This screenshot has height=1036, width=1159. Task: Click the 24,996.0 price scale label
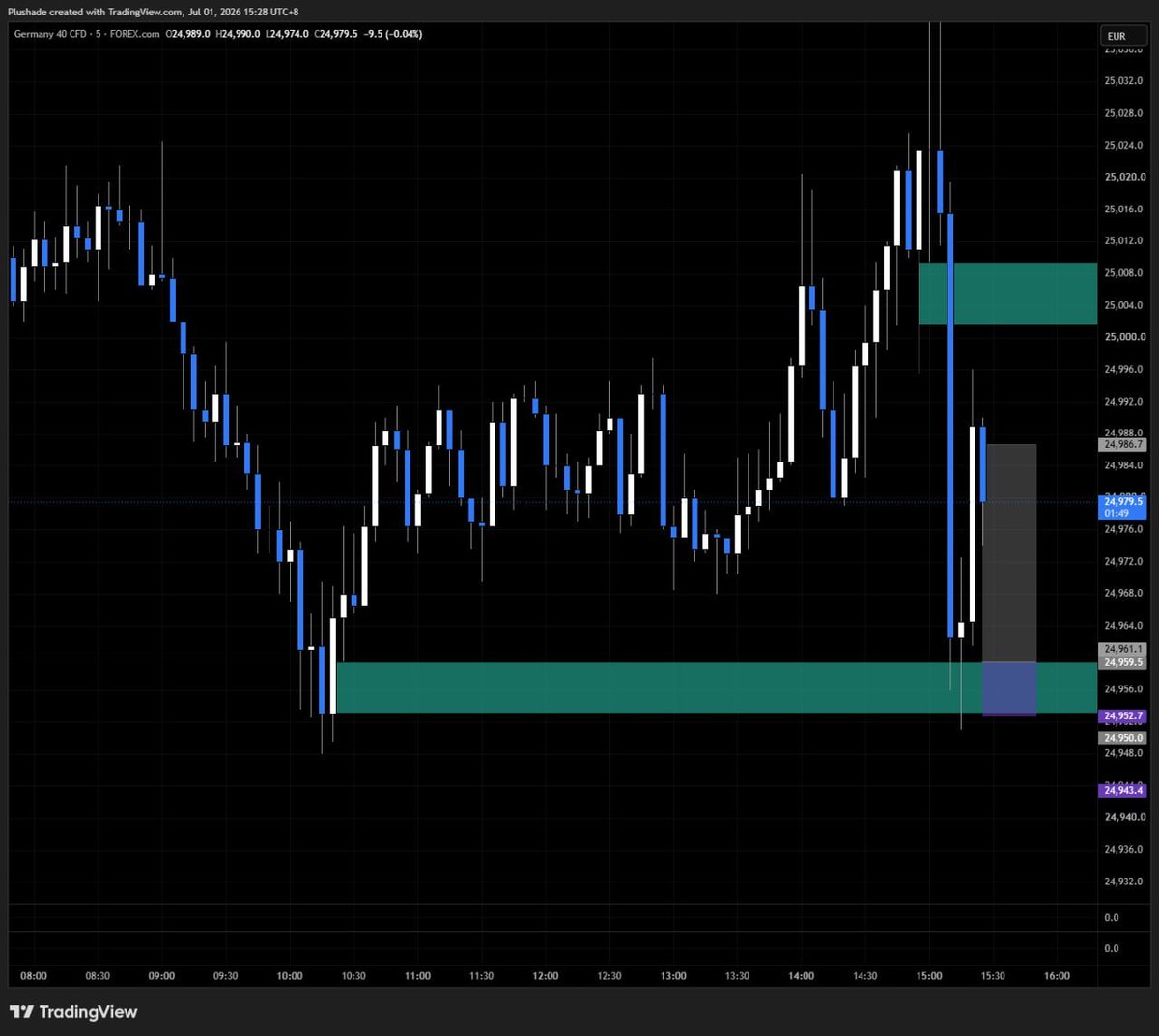click(1123, 369)
